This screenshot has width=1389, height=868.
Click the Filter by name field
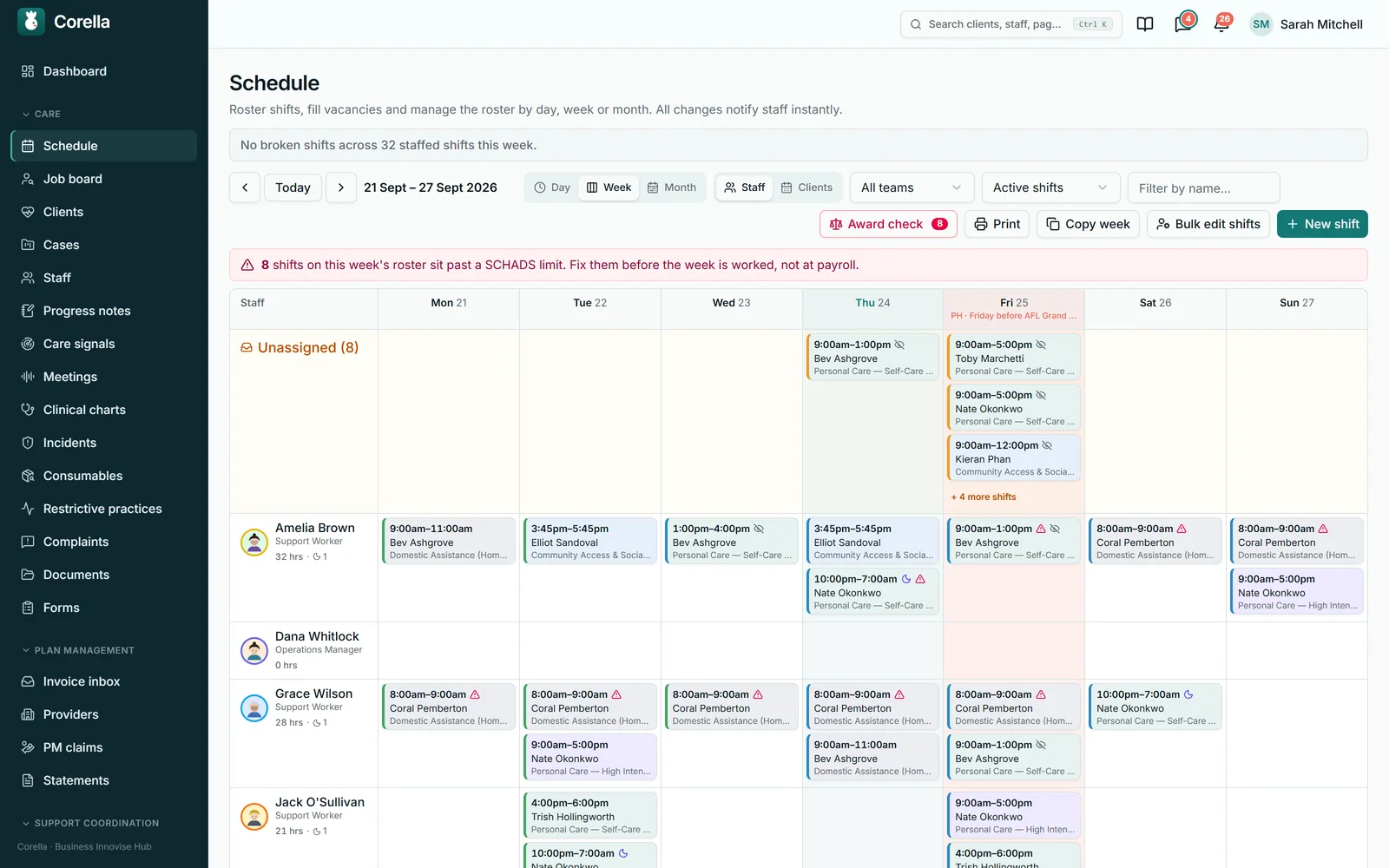tap(1203, 187)
